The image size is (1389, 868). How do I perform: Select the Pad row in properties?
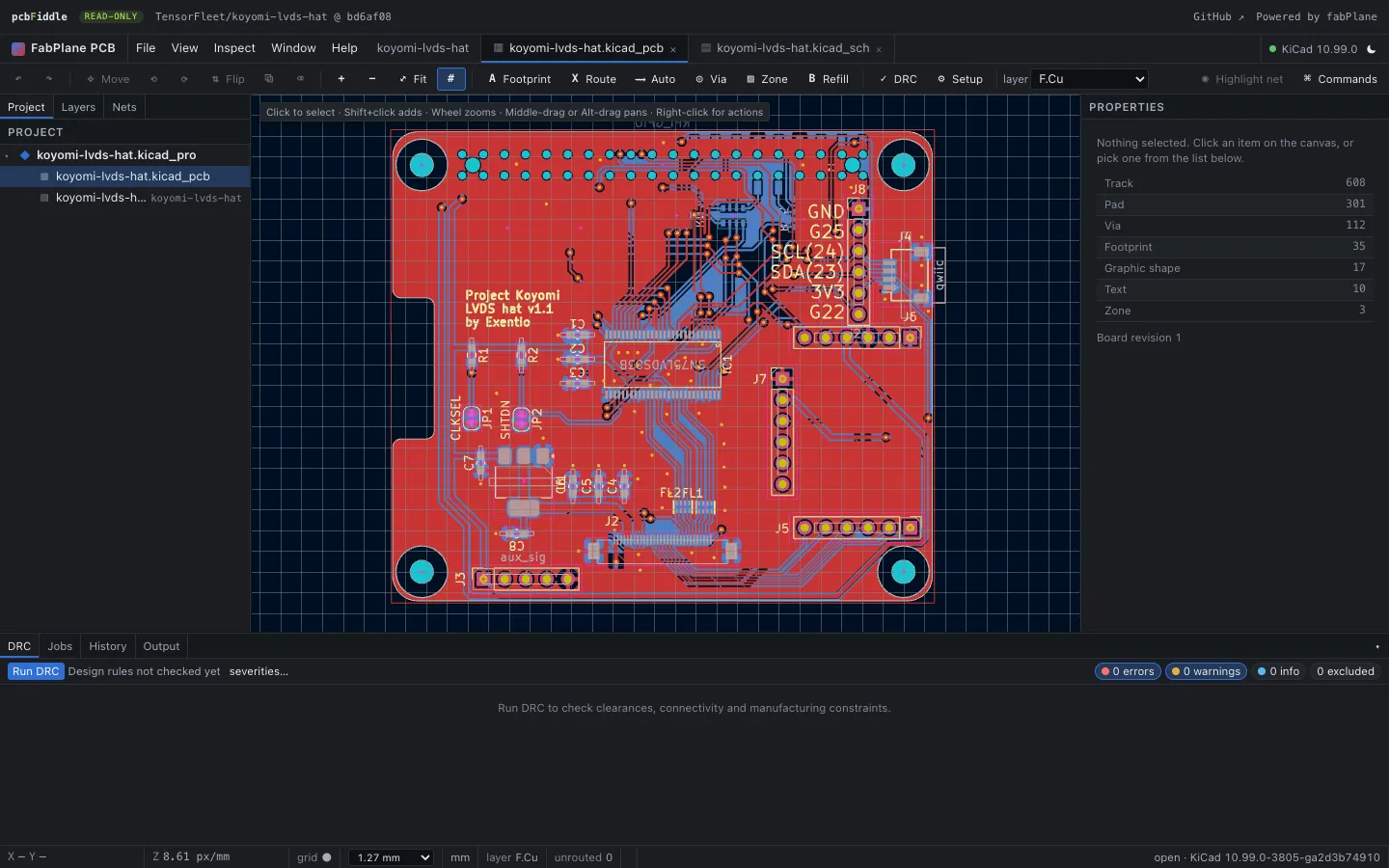[x=1235, y=204]
